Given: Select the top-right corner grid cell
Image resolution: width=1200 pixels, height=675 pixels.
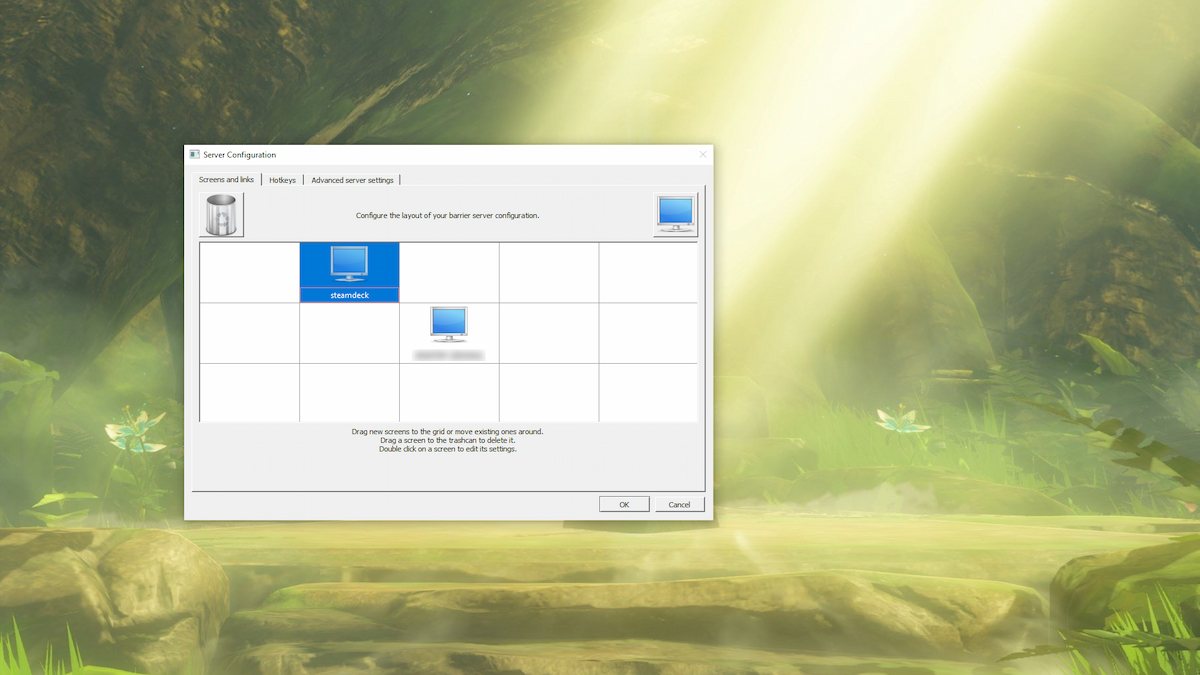Looking at the screenshot, I should 648,272.
